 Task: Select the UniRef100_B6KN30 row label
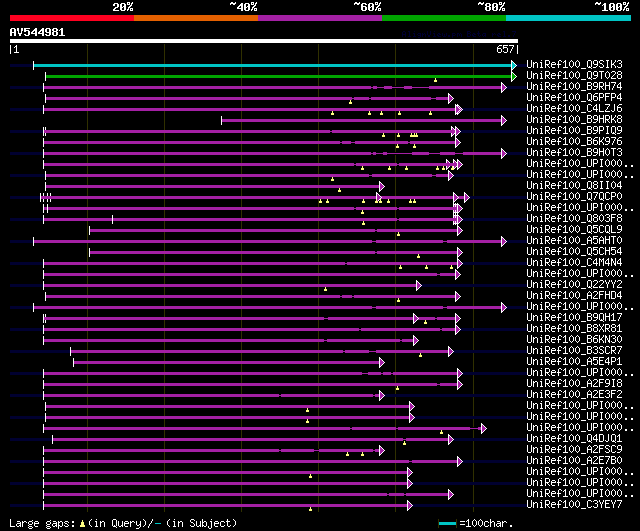(574, 340)
